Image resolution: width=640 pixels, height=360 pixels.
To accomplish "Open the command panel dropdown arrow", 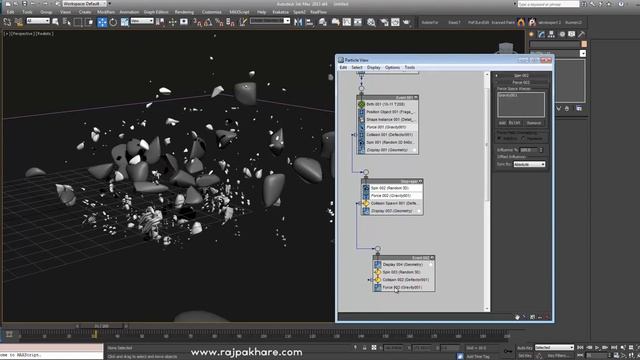I will 582,53.
